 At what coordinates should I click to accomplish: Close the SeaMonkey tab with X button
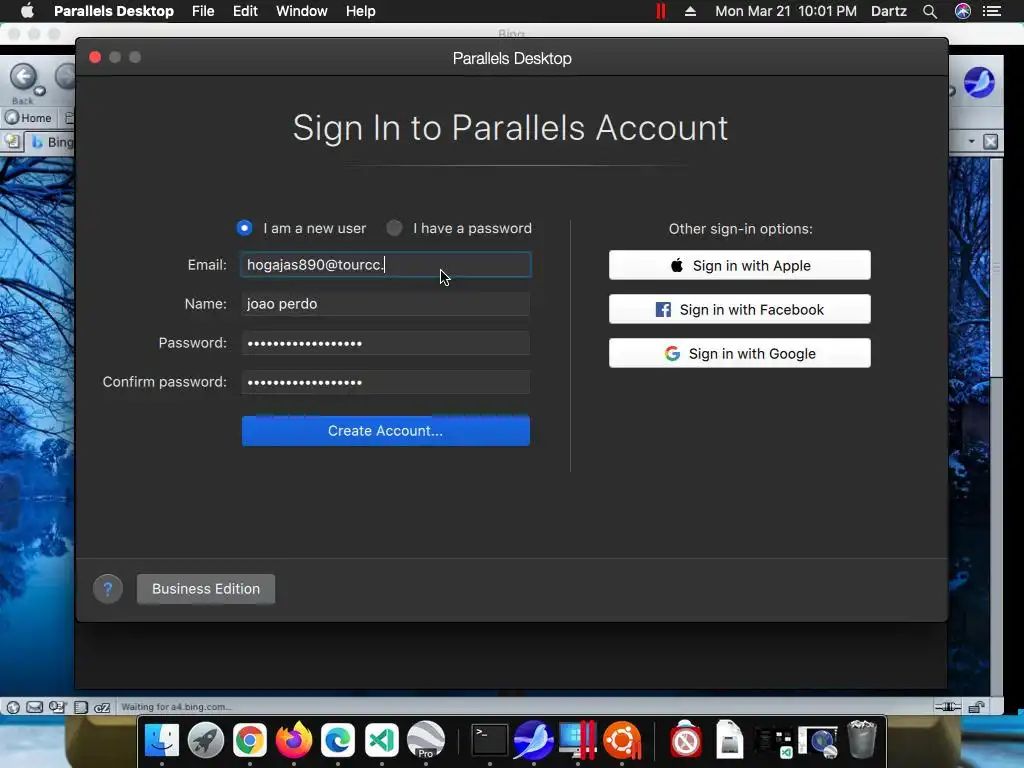[x=991, y=141]
